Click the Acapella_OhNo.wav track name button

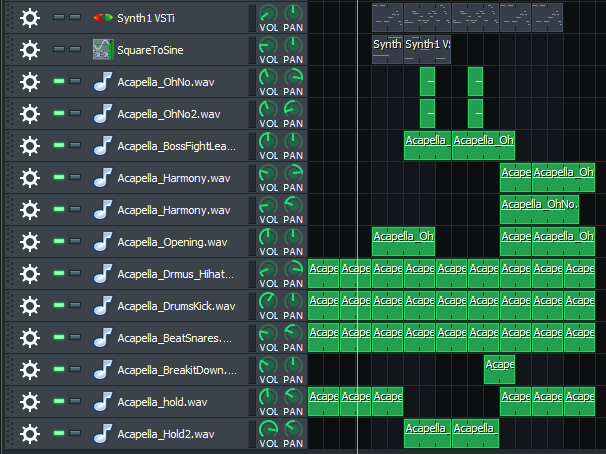pos(168,82)
